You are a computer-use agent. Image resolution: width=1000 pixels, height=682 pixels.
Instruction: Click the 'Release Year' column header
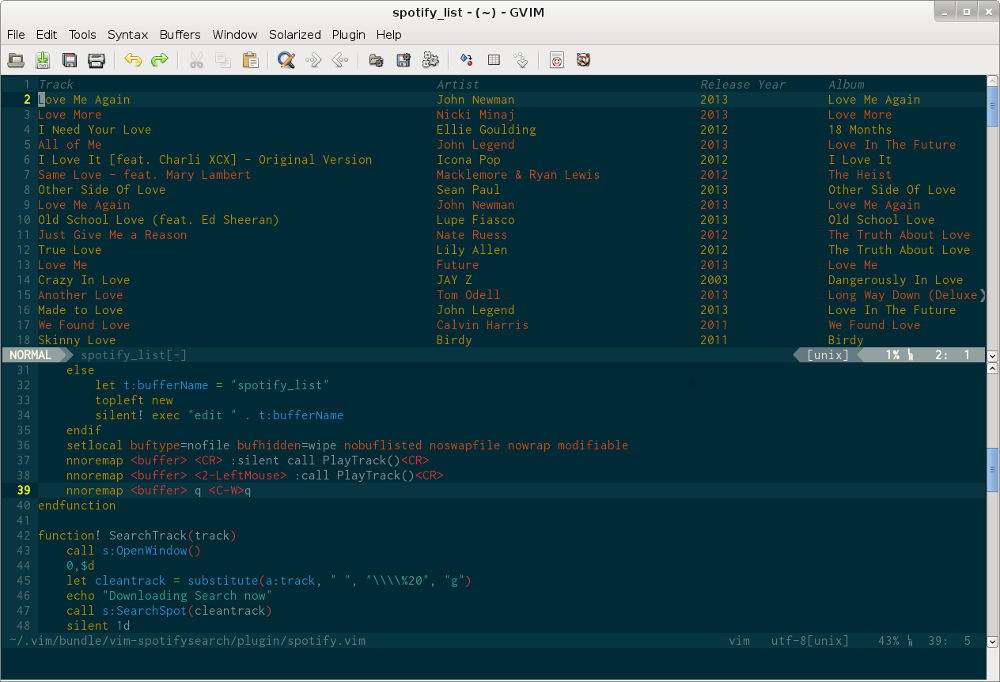[x=742, y=84]
